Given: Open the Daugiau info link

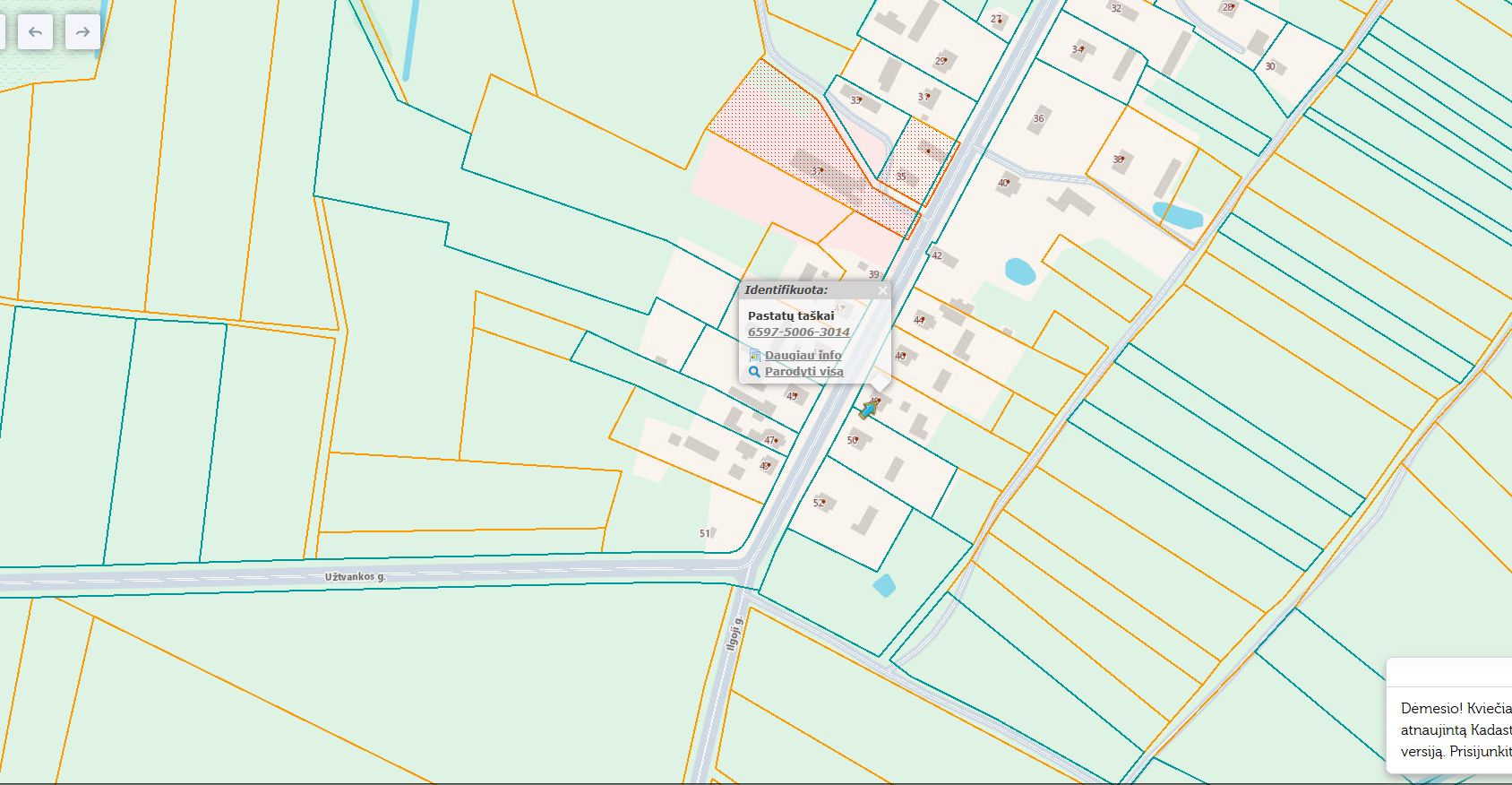Looking at the screenshot, I should [x=803, y=356].
